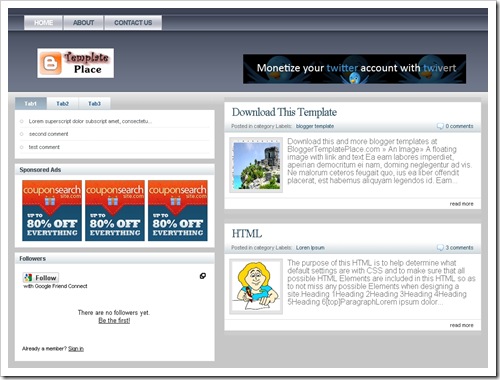500x380 pixels.
Task: Click the 'Be the first!' link
Action: tap(114, 321)
